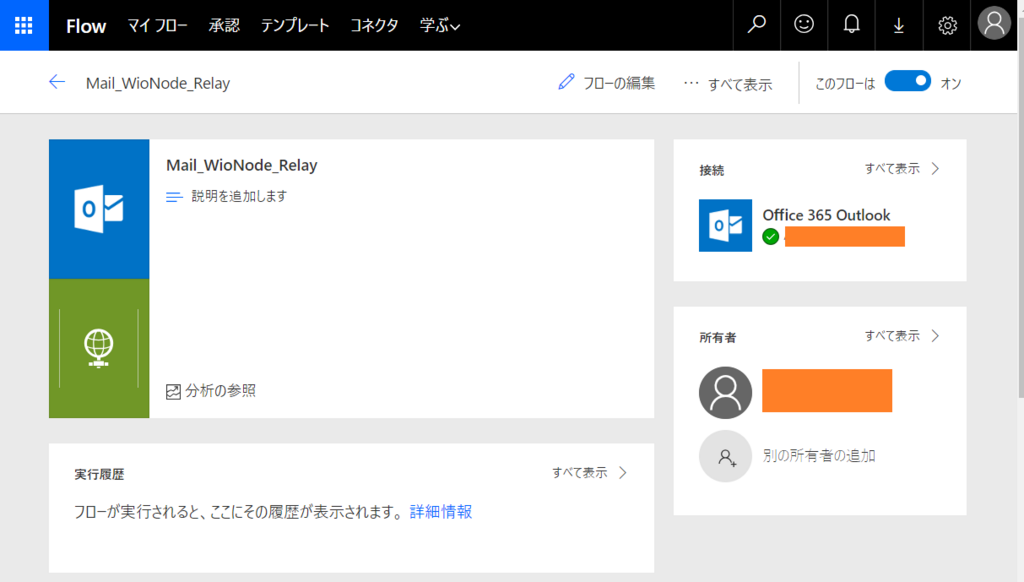Click すべて表示 in the 所有者 card
Viewport: 1024px width, 582px height.
point(892,336)
